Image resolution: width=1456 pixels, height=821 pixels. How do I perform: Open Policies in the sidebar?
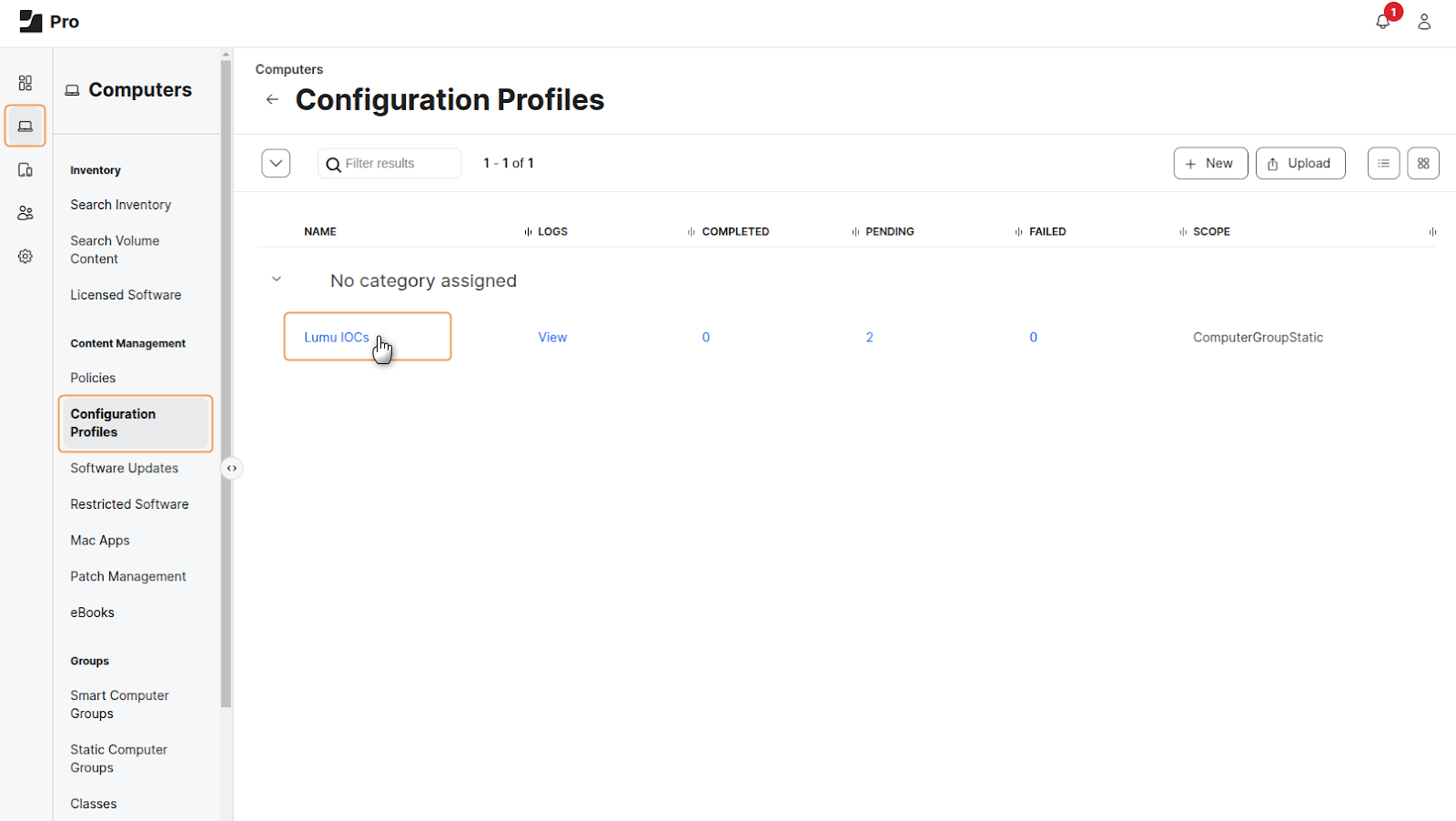(93, 378)
